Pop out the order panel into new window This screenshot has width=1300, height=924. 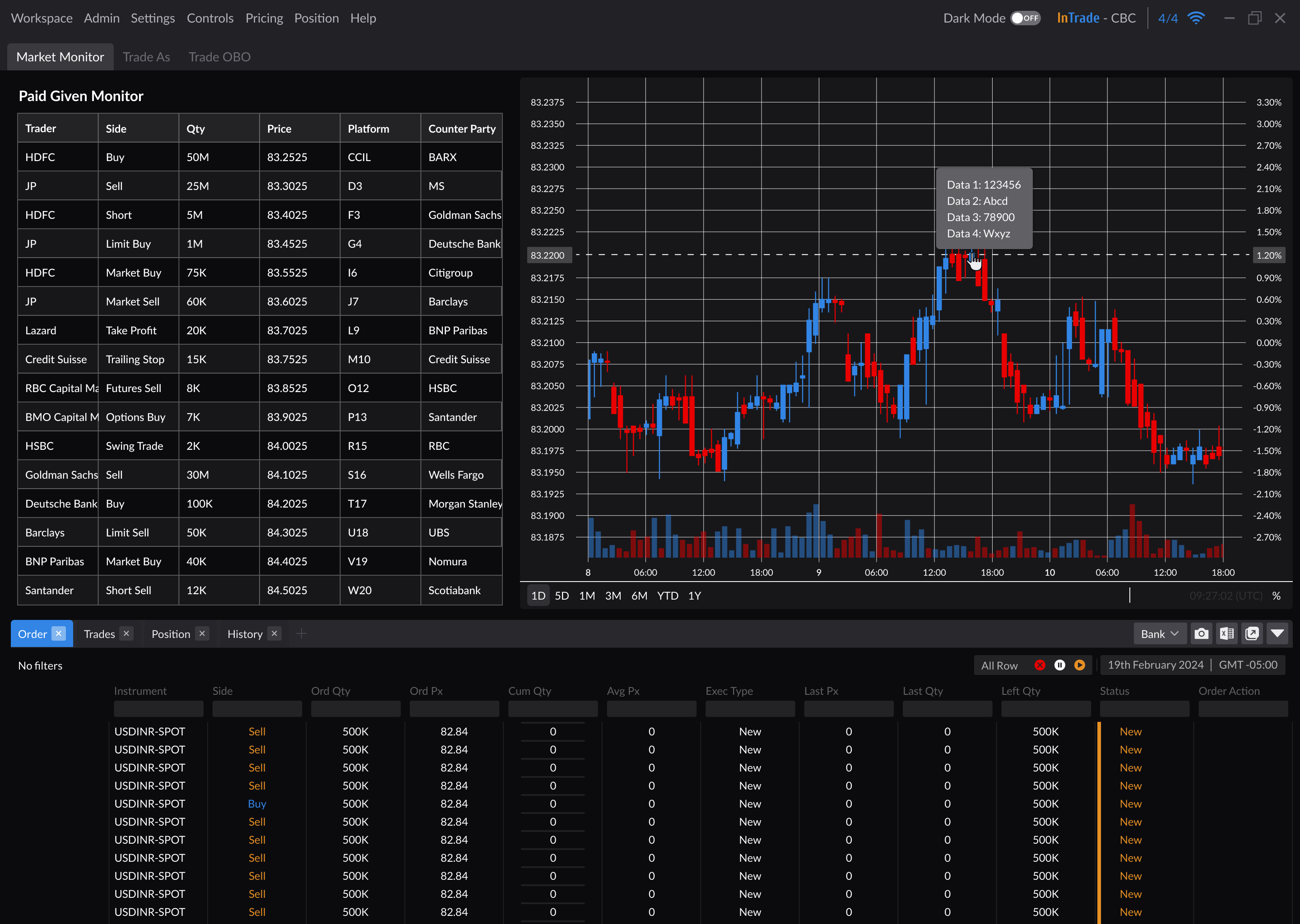click(1252, 634)
